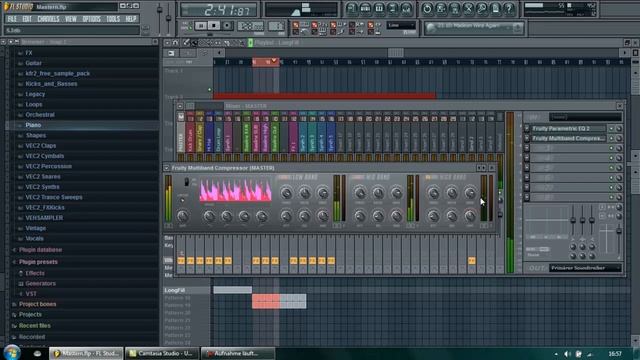Screen dimensions: 640x360
Task: Open the help question mark icon
Action: coord(509,9)
